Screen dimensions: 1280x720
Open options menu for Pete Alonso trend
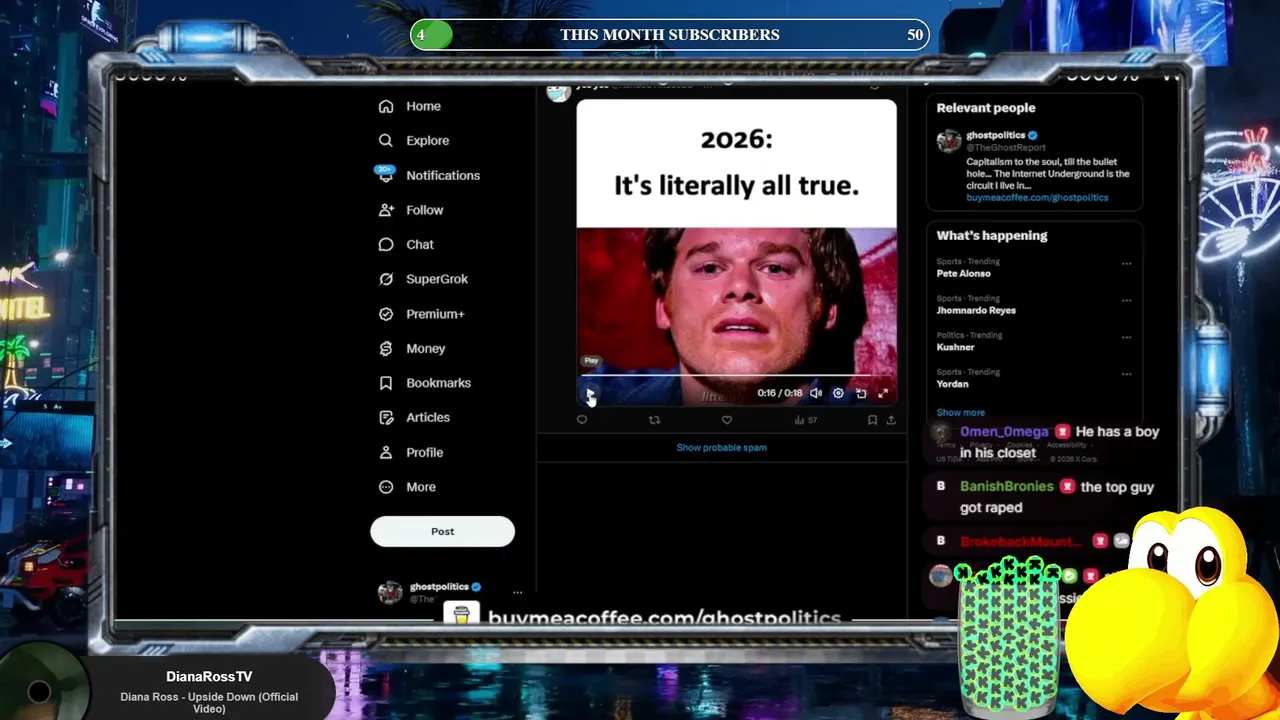click(x=1126, y=264)
